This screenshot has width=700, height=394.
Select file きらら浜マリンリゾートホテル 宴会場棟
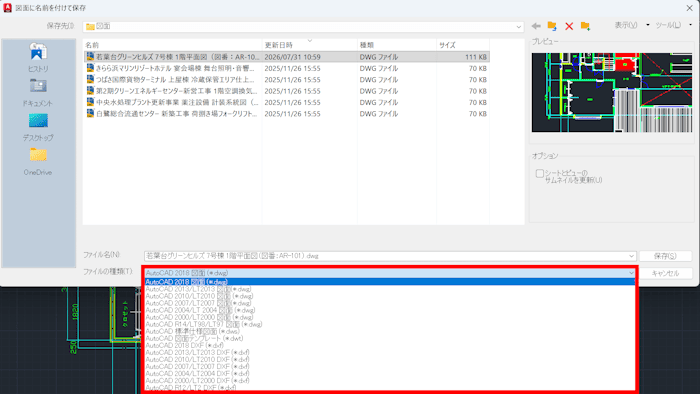click(x=286, y=68)
